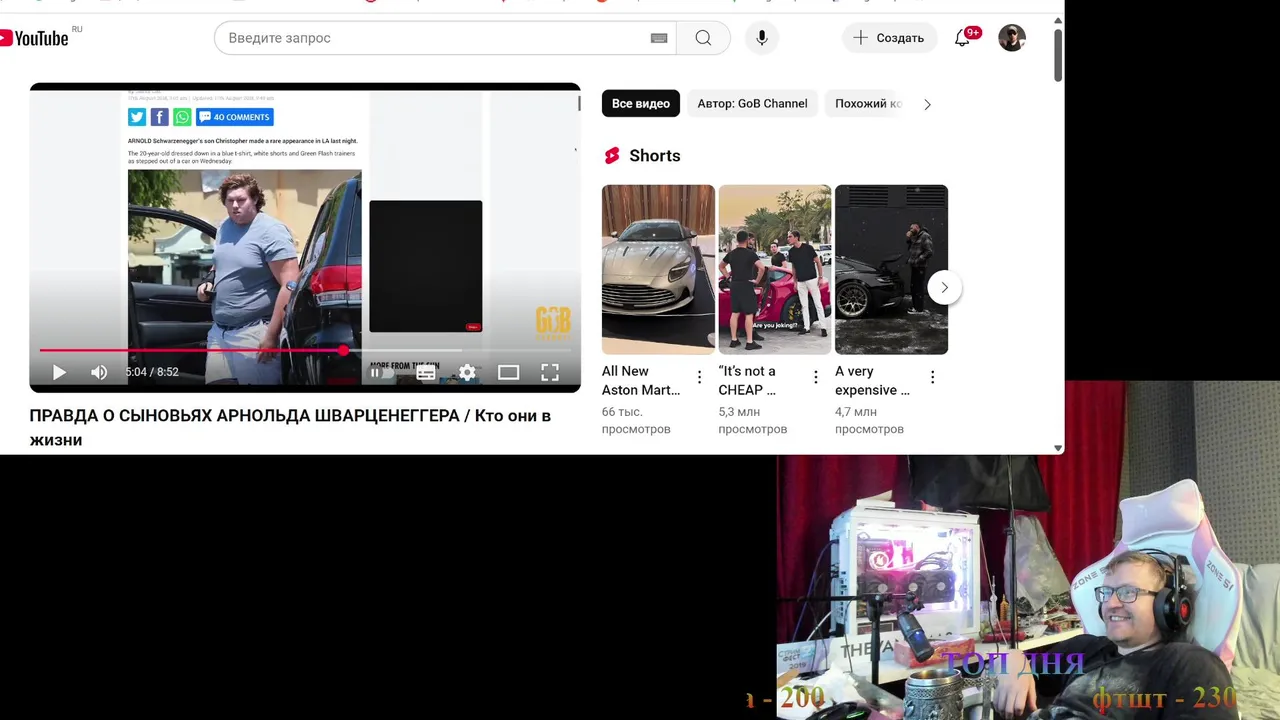The height and width of the screenshot is (720, 1280).
Task: Click the Shorts logo icon
Action: click(612, 156)
